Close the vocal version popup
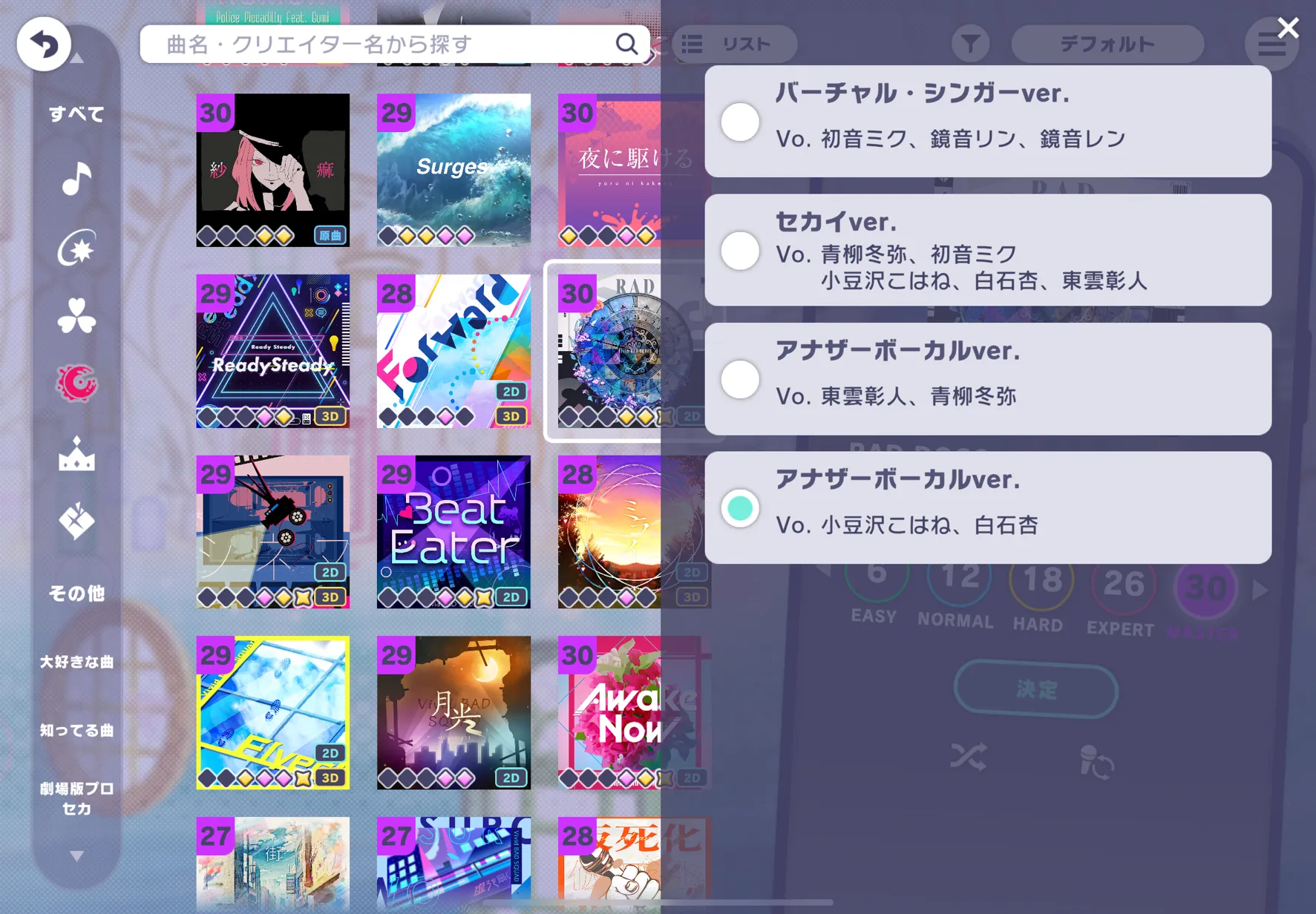 1288,28
